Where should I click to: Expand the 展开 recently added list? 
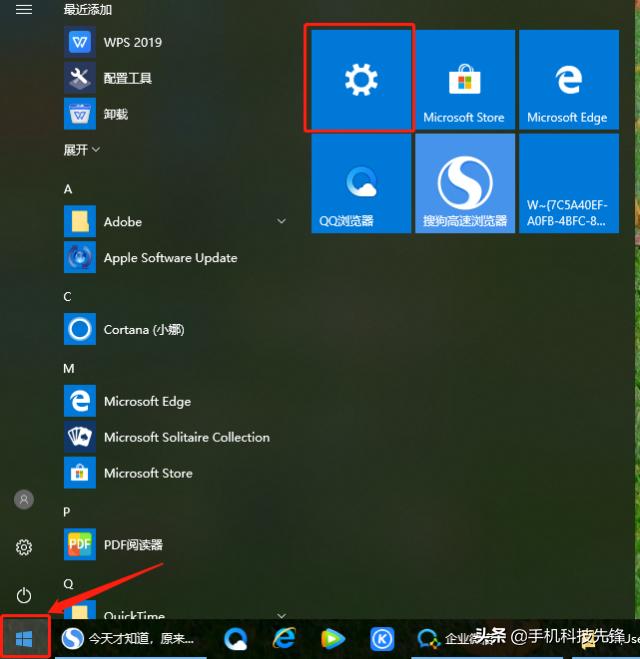tap(82, 150)
